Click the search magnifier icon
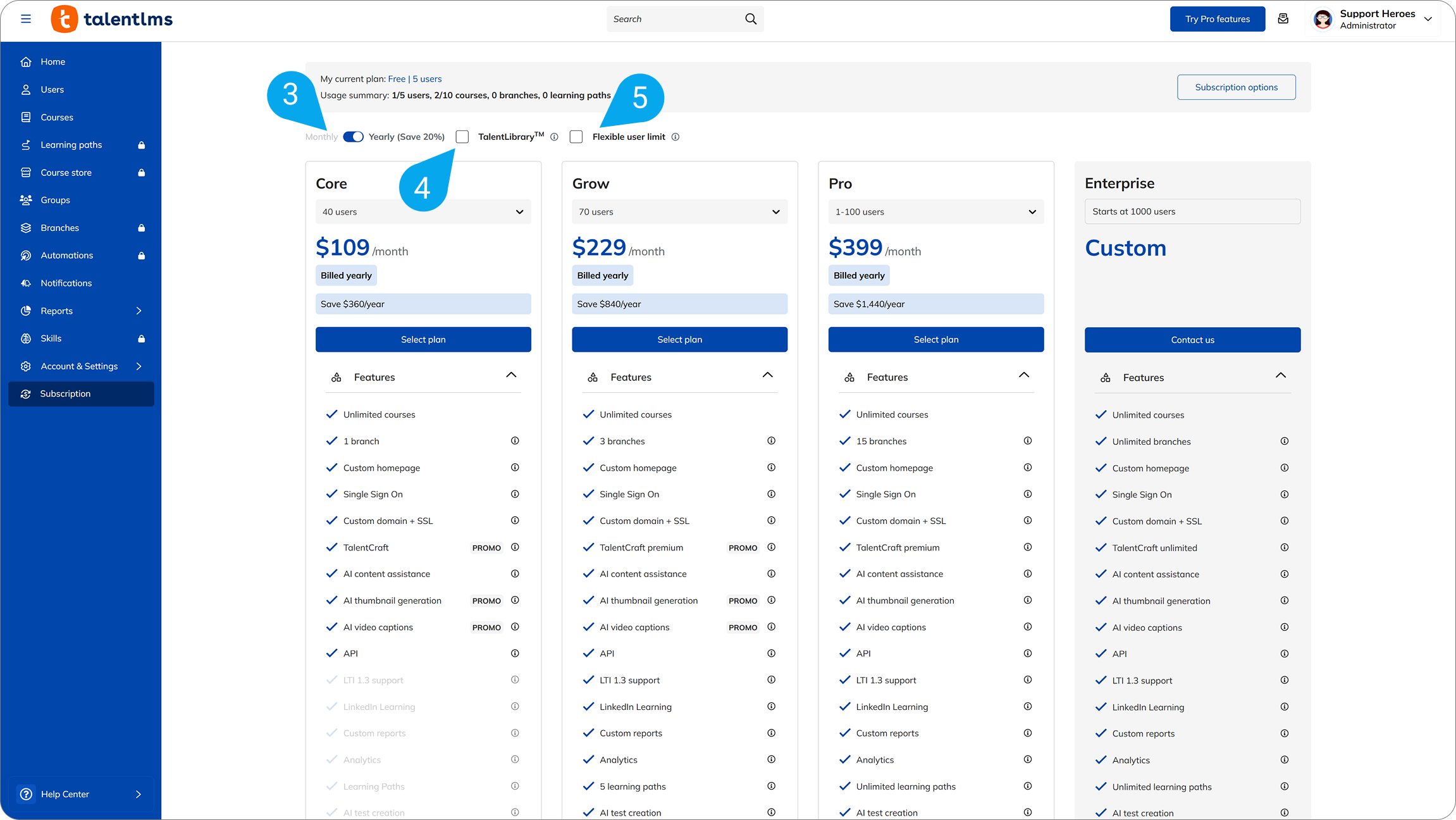 click(751, 19)
